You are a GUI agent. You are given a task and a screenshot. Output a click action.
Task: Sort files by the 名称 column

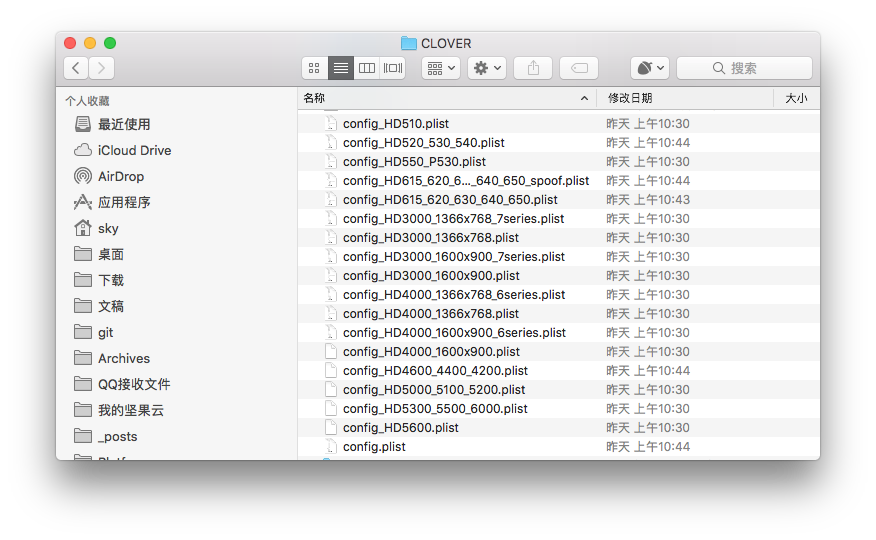pyautogui.click(x=447, y=98)
